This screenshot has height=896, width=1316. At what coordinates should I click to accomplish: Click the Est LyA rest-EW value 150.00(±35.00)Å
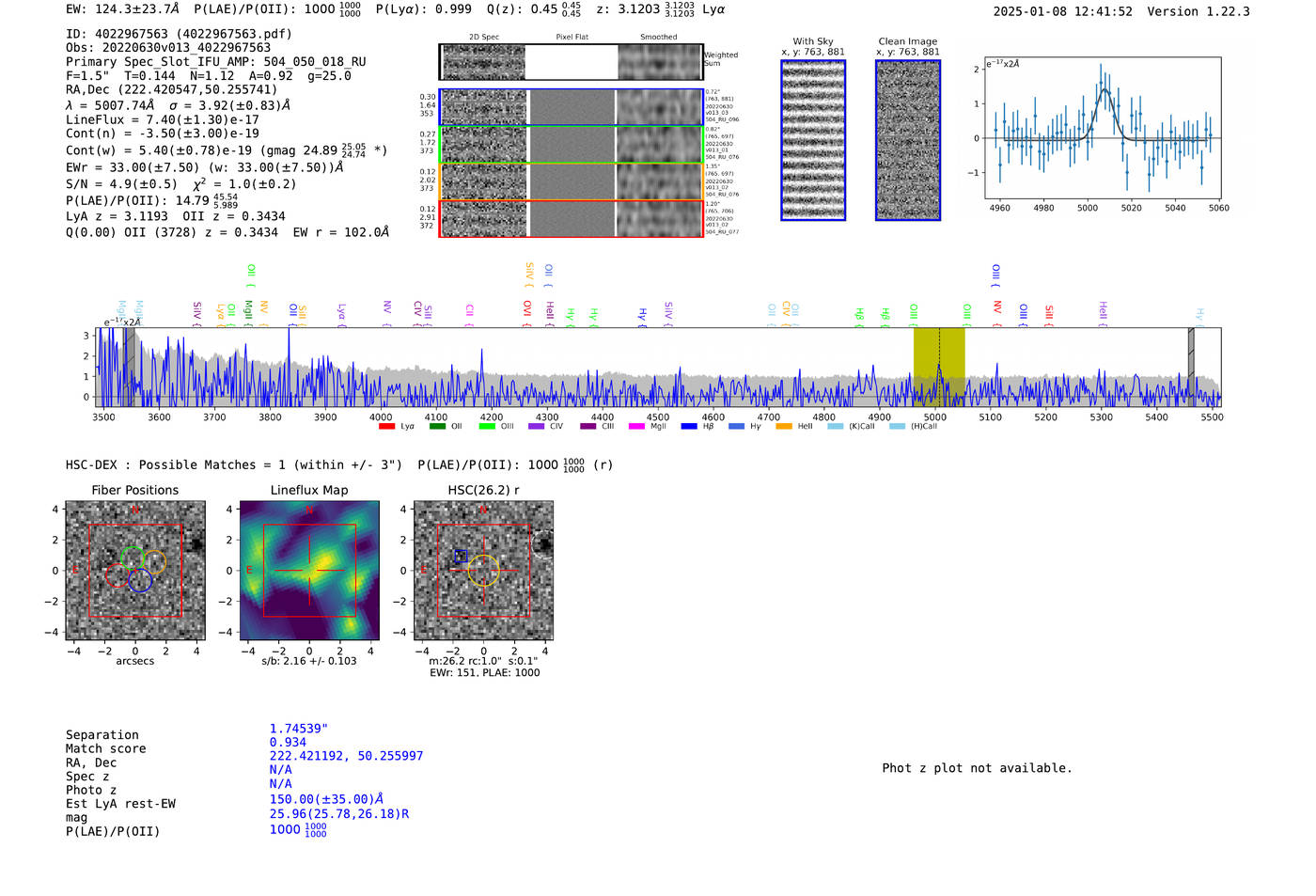click(x=326, y=799)
